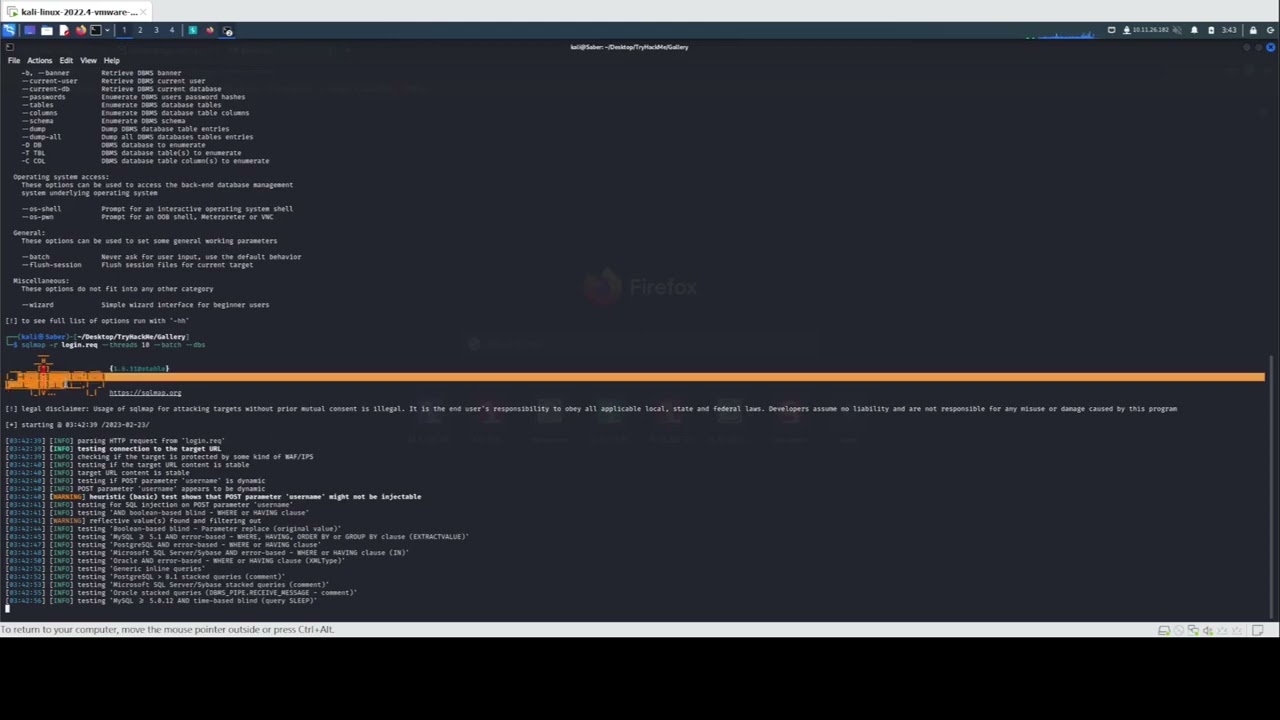Switch to workspace 2
The width and height of the screenshot is (1280, 720).
140,30
